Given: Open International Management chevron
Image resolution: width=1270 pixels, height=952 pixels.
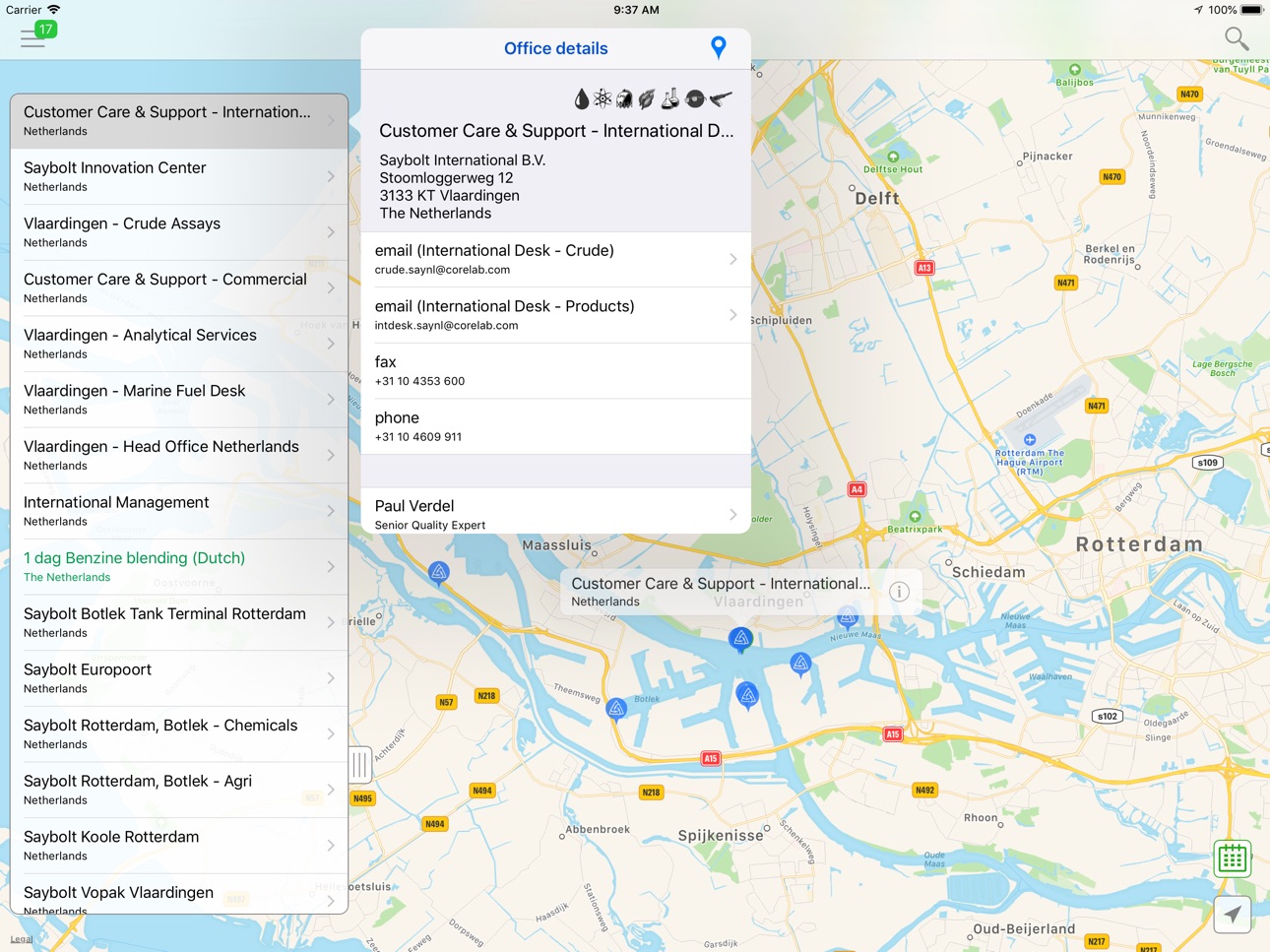Looking at the screenshot, I should pyautogui.click(x=331, y=511).
